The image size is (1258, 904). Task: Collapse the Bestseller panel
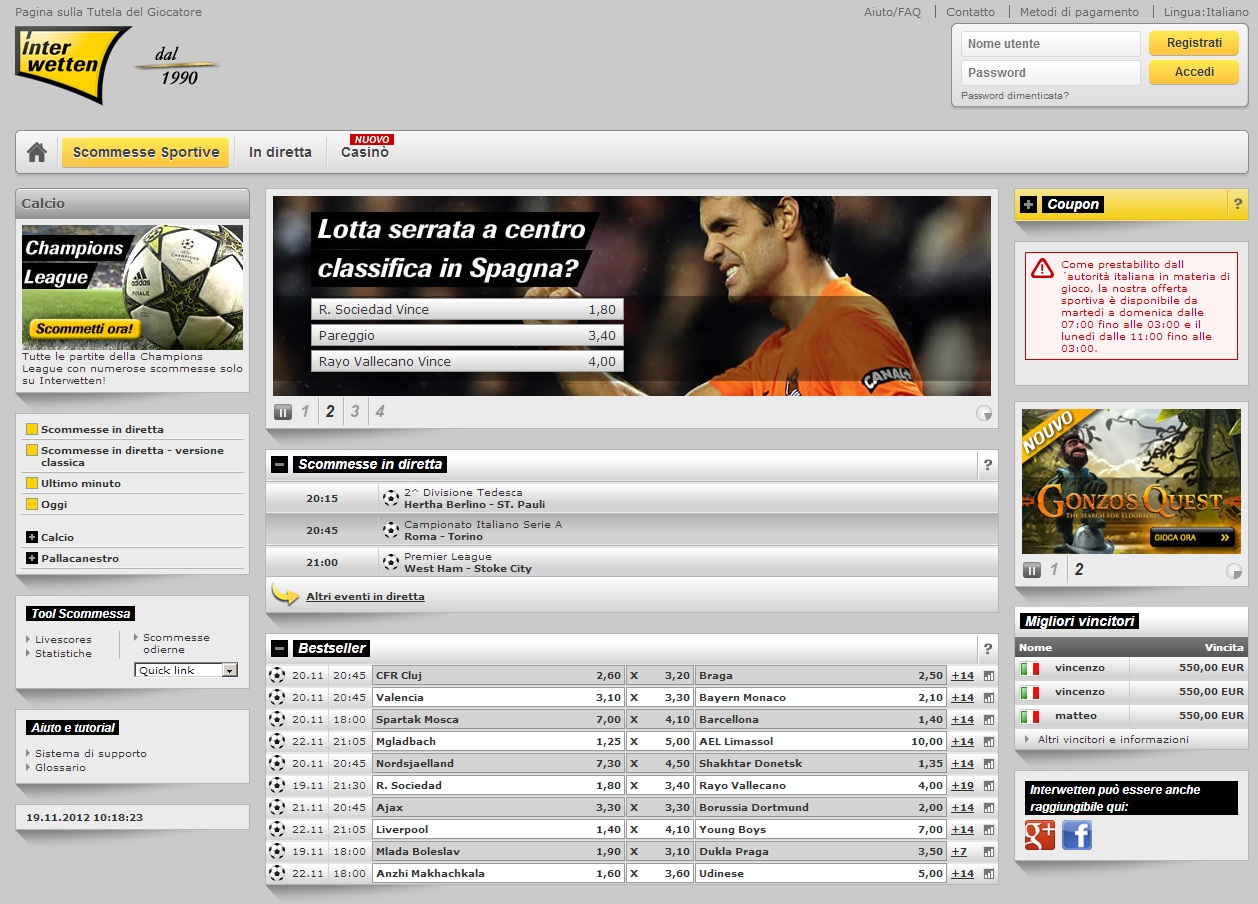coord(280,648)
